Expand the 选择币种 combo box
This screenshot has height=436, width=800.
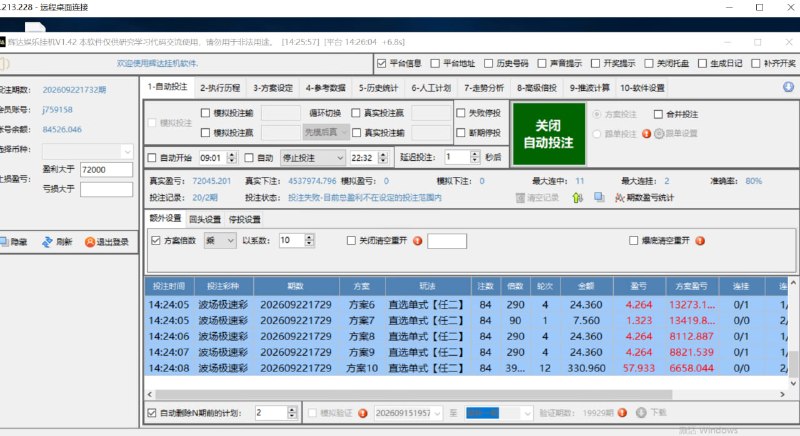tap(88, 151)
